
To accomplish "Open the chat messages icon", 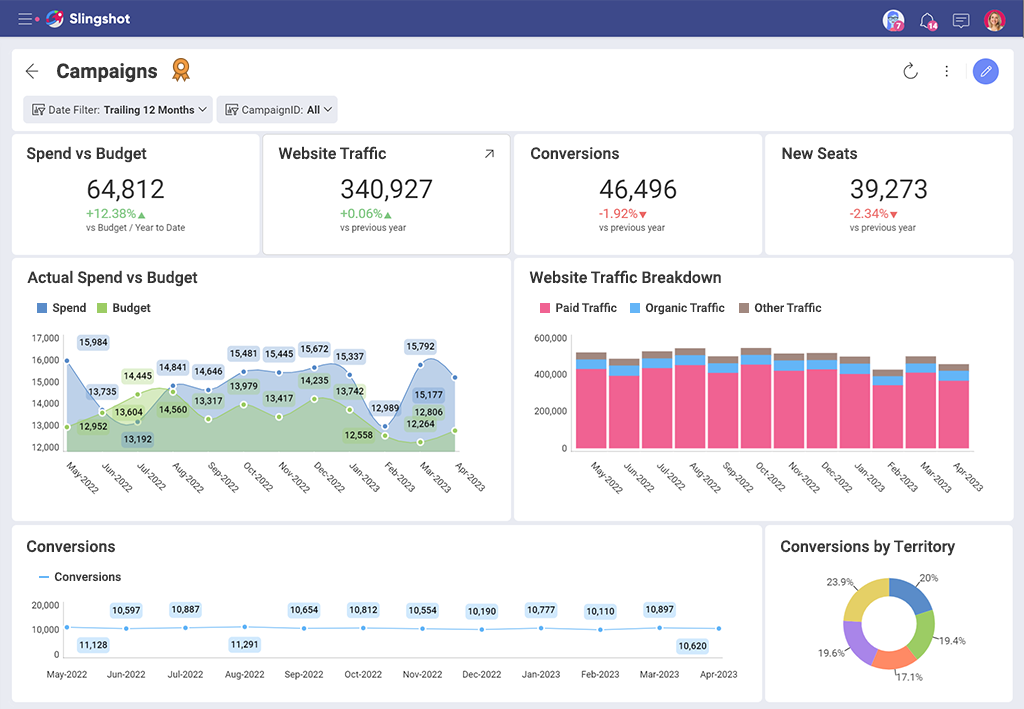I will (x=961, y=20).
